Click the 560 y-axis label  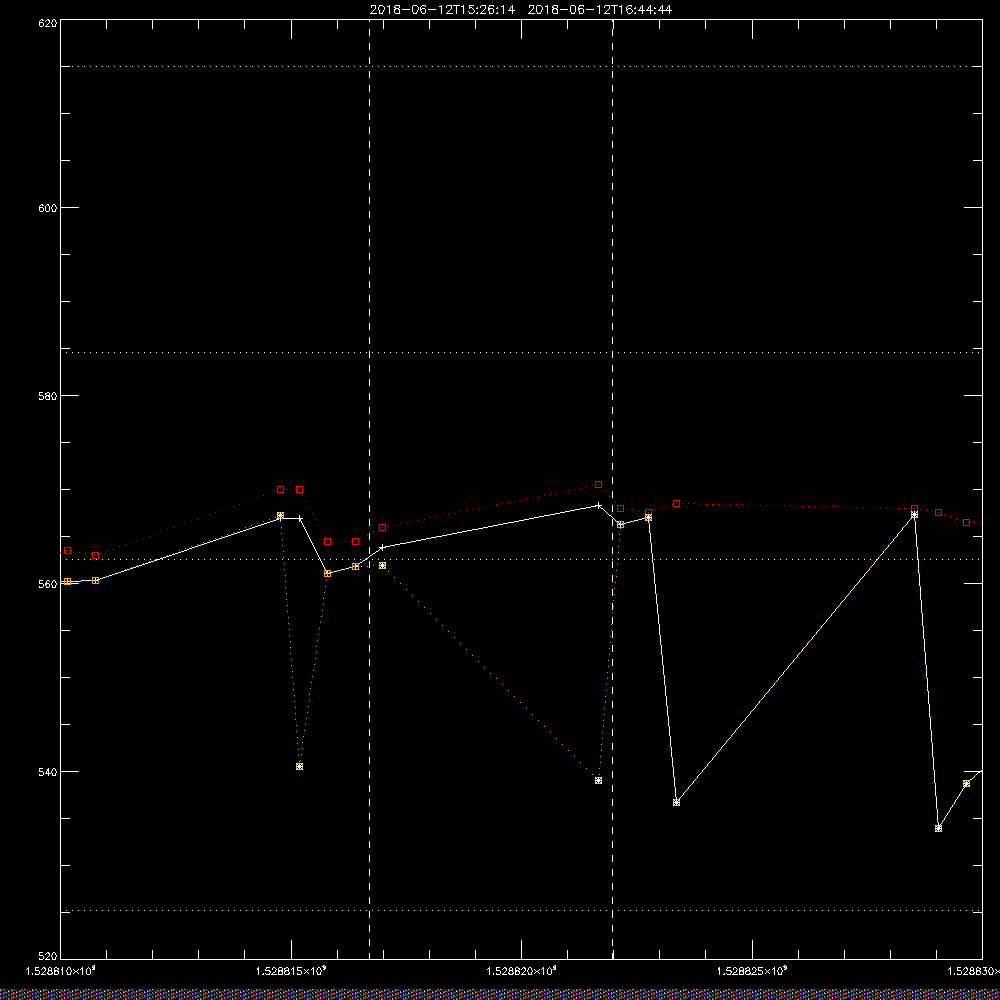tap(48, 584)
